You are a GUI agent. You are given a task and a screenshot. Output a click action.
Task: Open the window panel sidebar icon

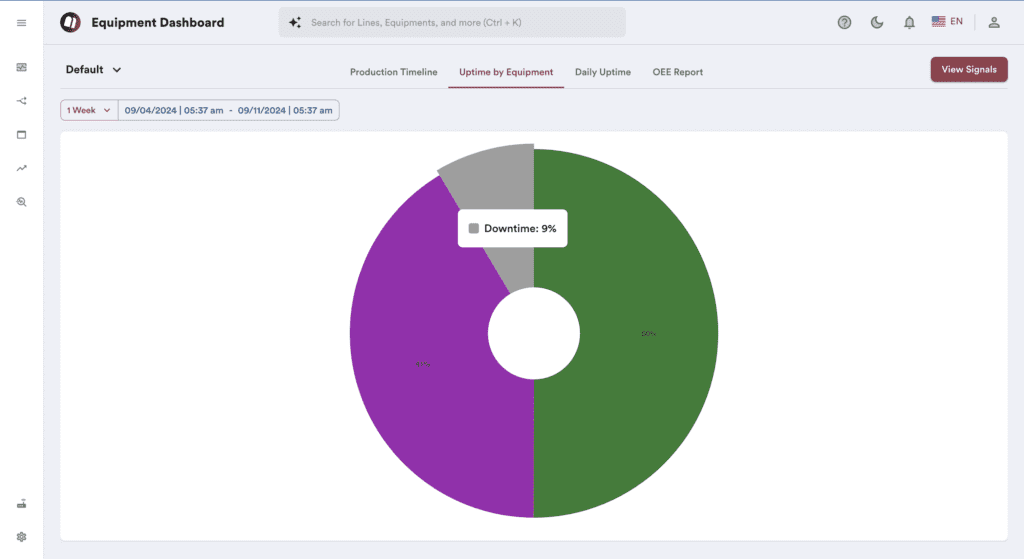point(22,135)
